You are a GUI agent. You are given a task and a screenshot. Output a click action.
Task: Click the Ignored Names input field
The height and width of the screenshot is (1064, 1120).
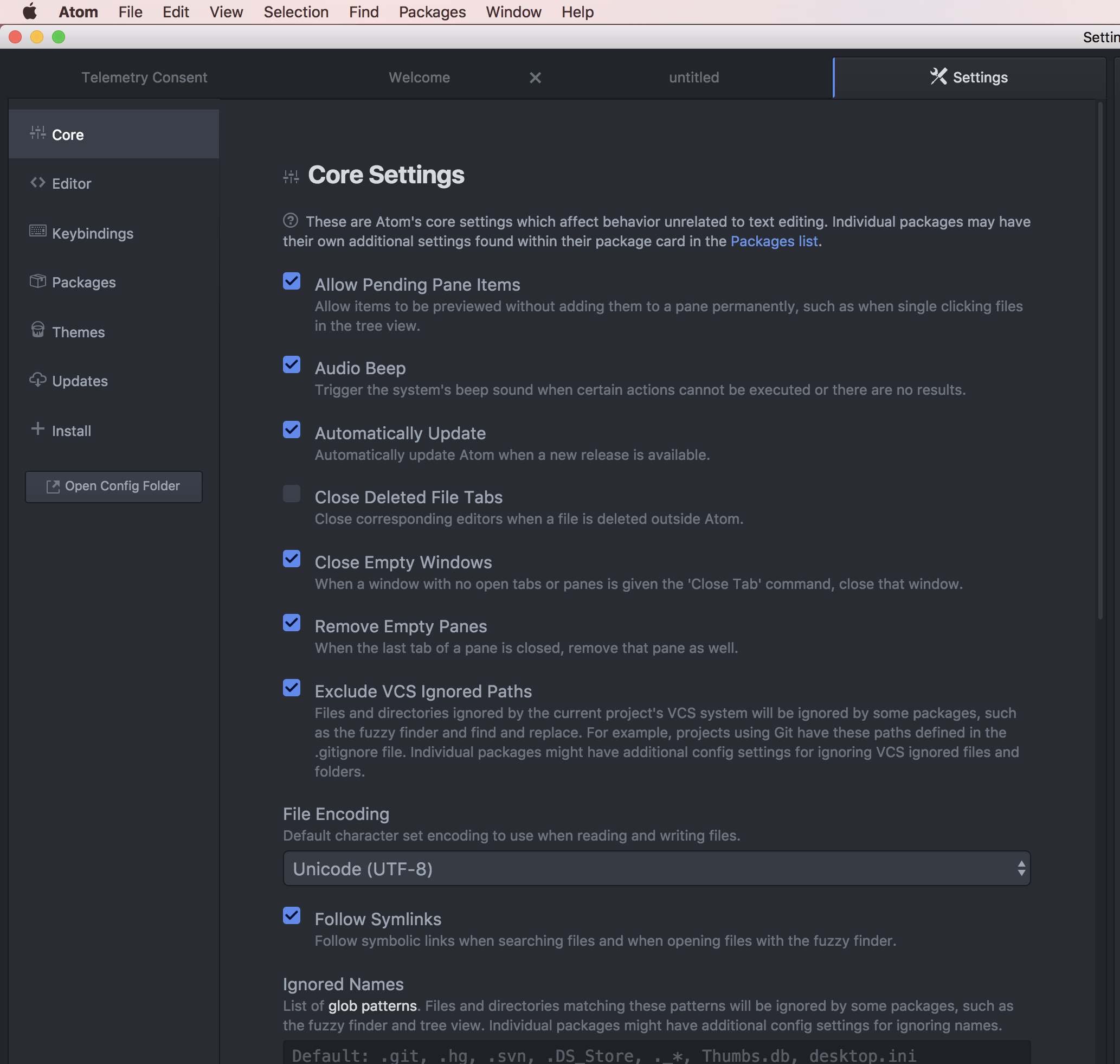click(656, 1053)
